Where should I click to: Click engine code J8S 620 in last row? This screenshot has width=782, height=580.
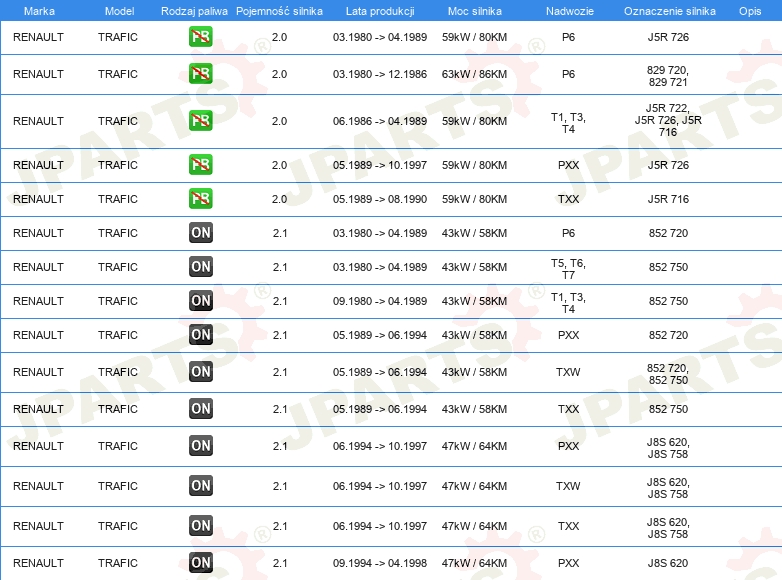tap(668, 563)
